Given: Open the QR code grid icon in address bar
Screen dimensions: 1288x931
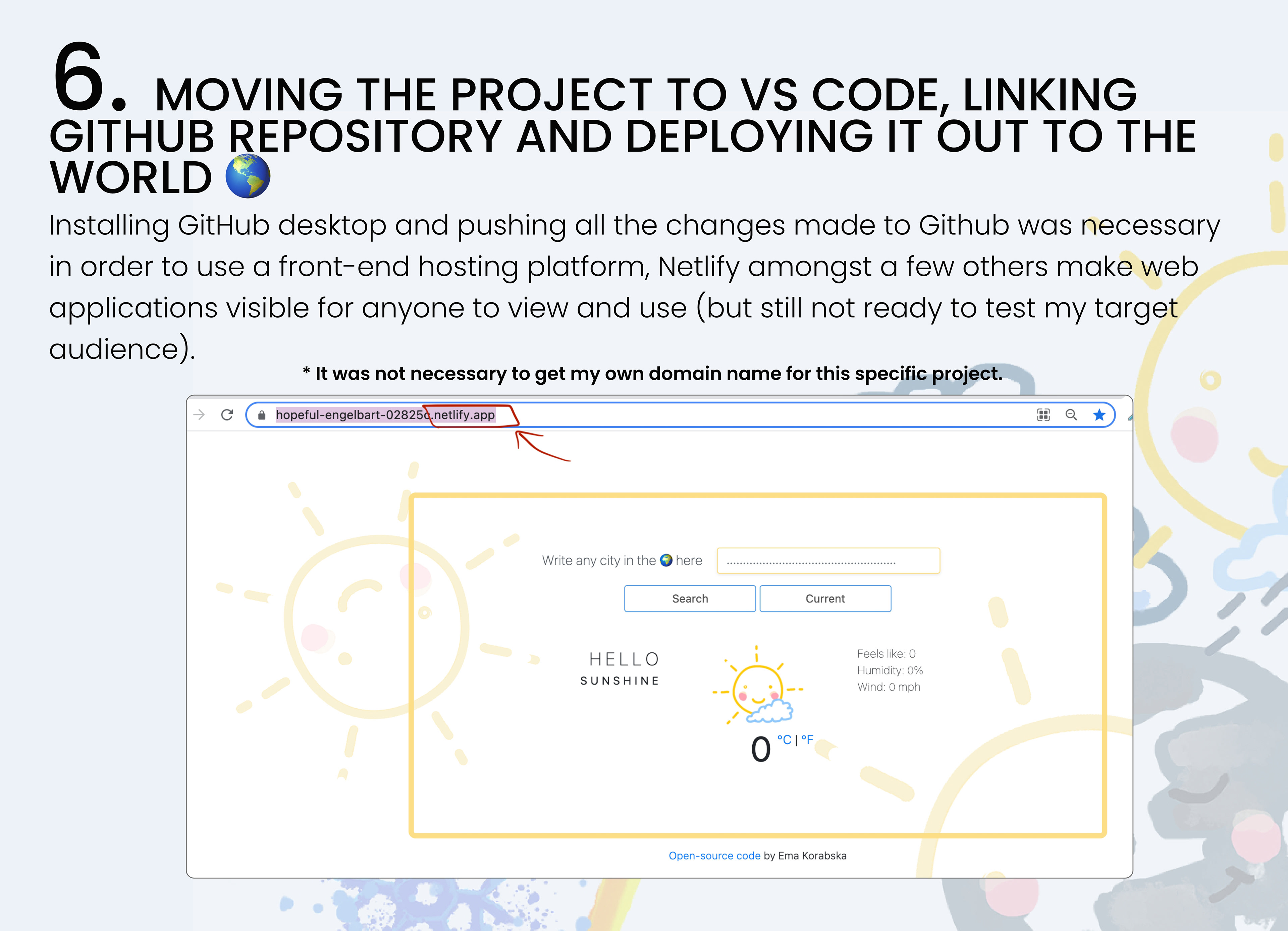Looking at the screenshot, I should [x=1043, y=415].
